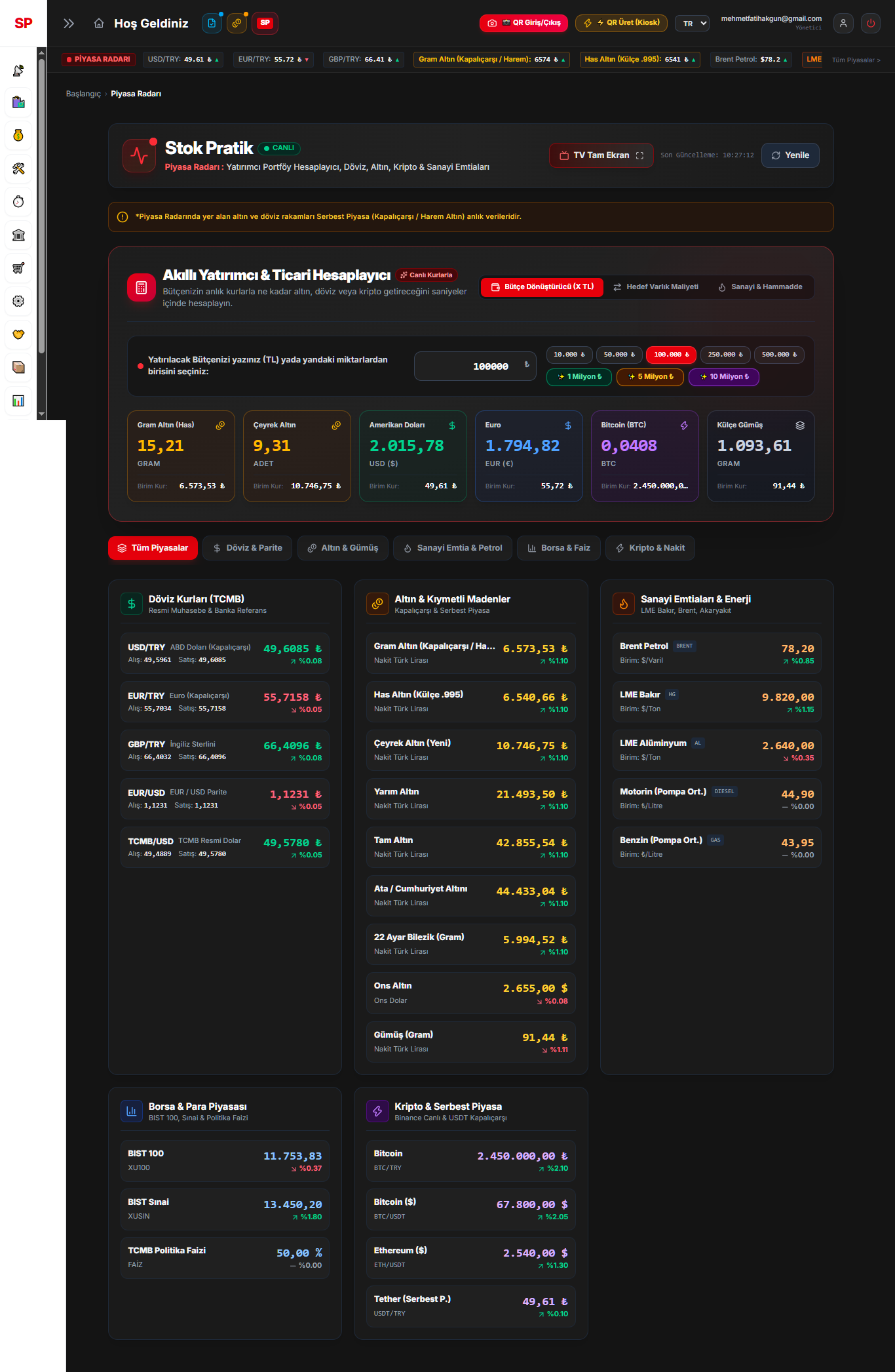Open the orange coins icon in header
Image resolution: width=895 pixels, height=1372 pixels.
point(237,23)
